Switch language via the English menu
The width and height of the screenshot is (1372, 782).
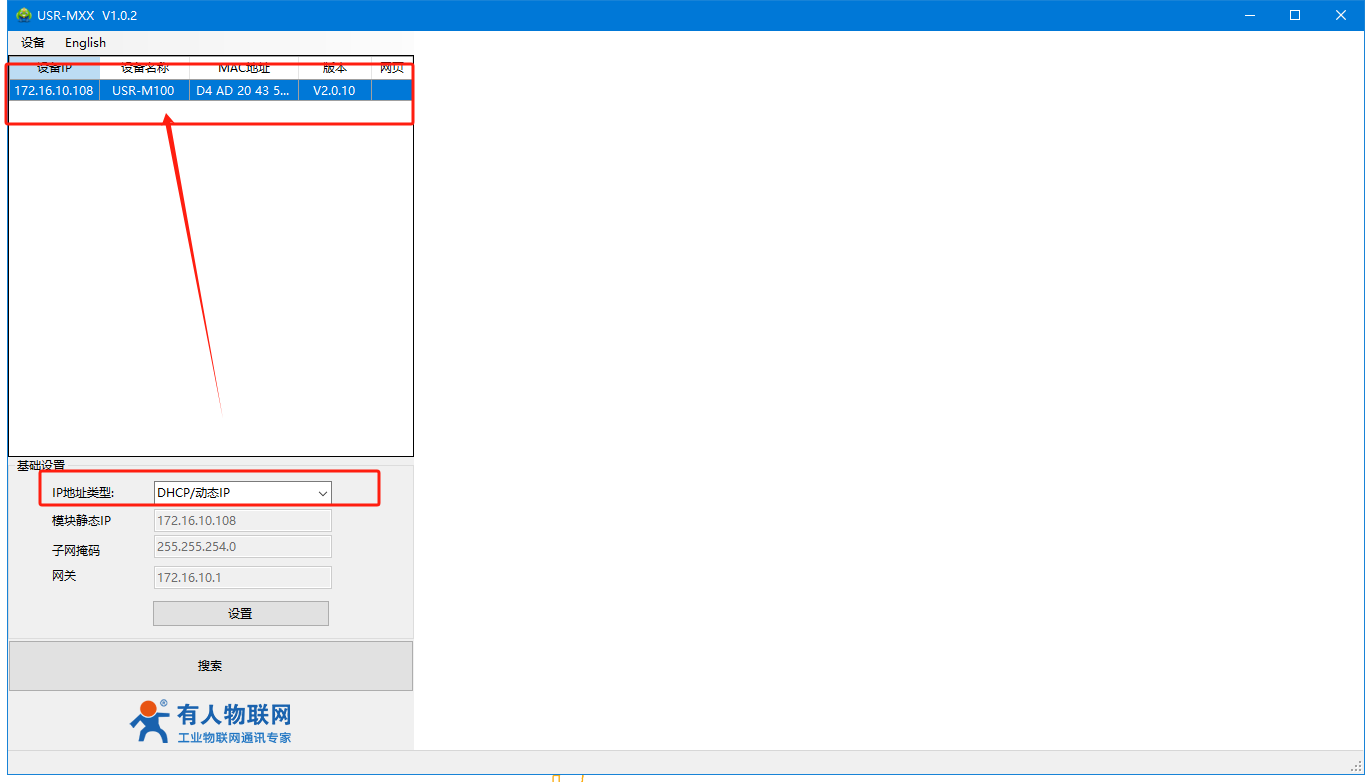click(x=85, y=43)
